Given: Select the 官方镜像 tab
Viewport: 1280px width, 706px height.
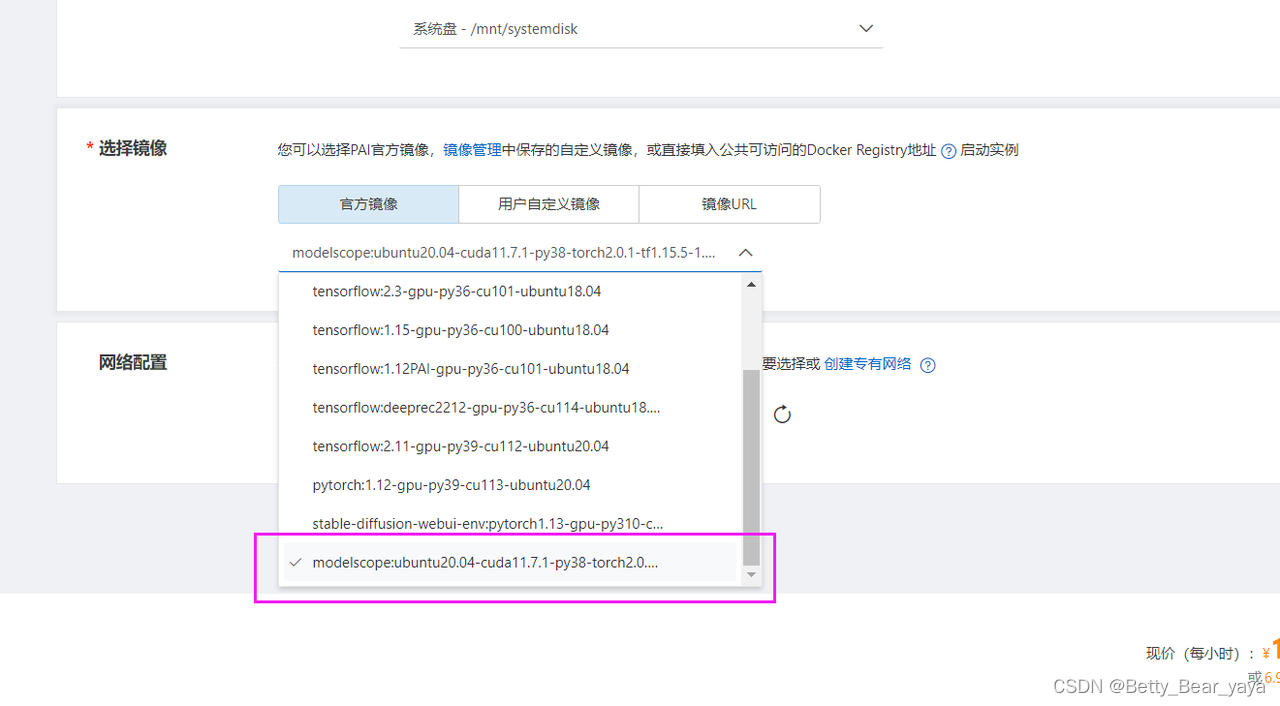Looking at the screenshot, I should [368, 204].
